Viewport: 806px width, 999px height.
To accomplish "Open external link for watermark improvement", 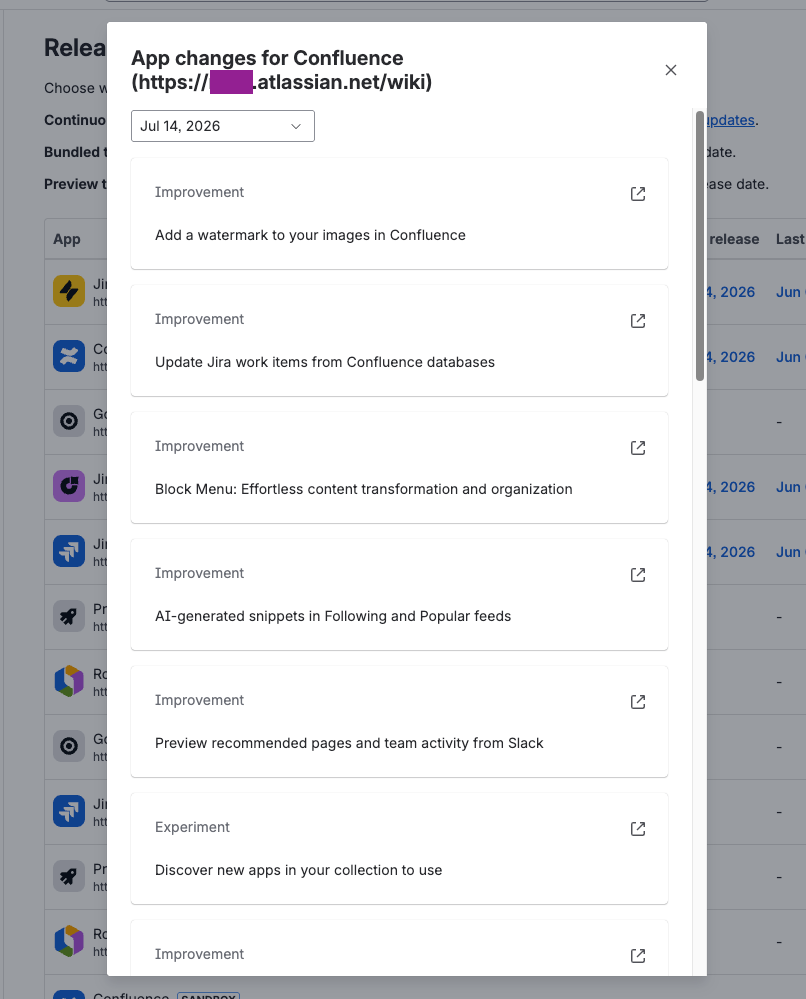I will pyautogui.click(x=638, y=194).
